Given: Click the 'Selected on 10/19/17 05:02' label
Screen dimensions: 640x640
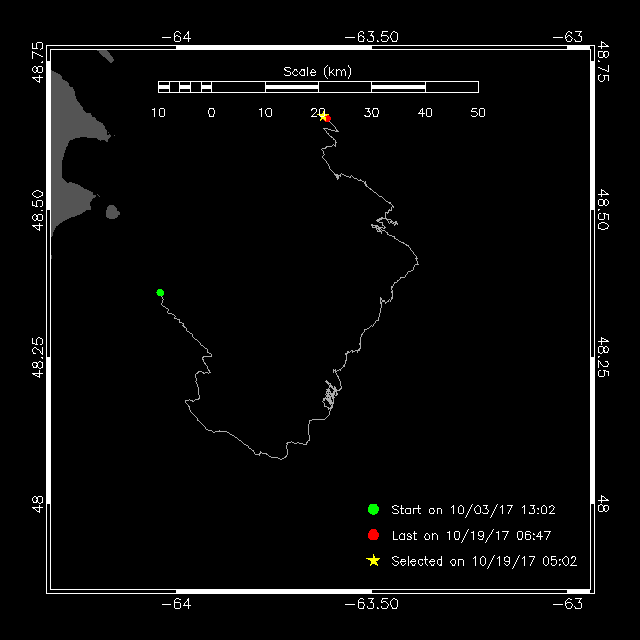Looking at the screenshot, I should click(x=484, y=561).
